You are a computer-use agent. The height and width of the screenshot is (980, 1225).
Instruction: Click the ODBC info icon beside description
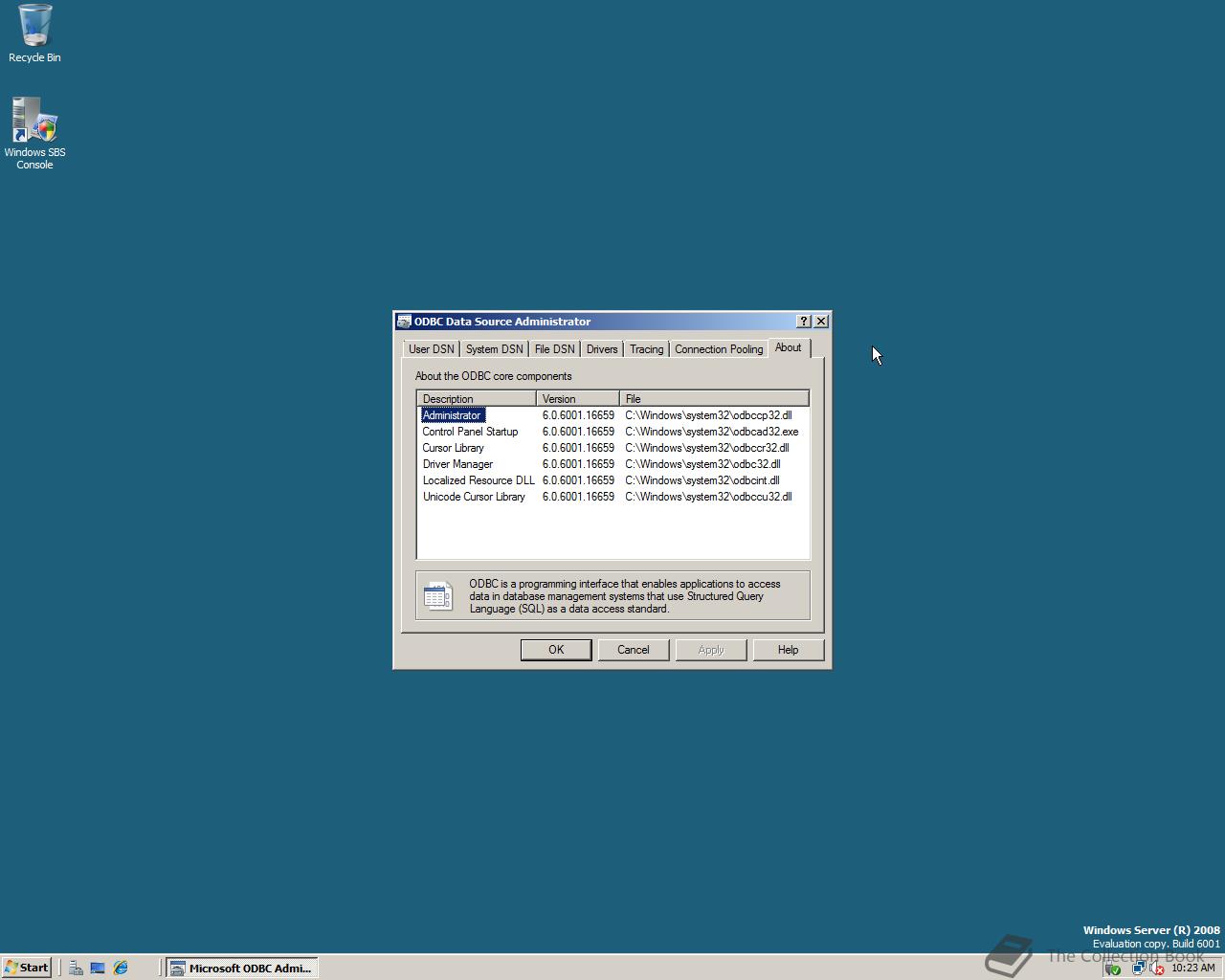click(438, 595)
